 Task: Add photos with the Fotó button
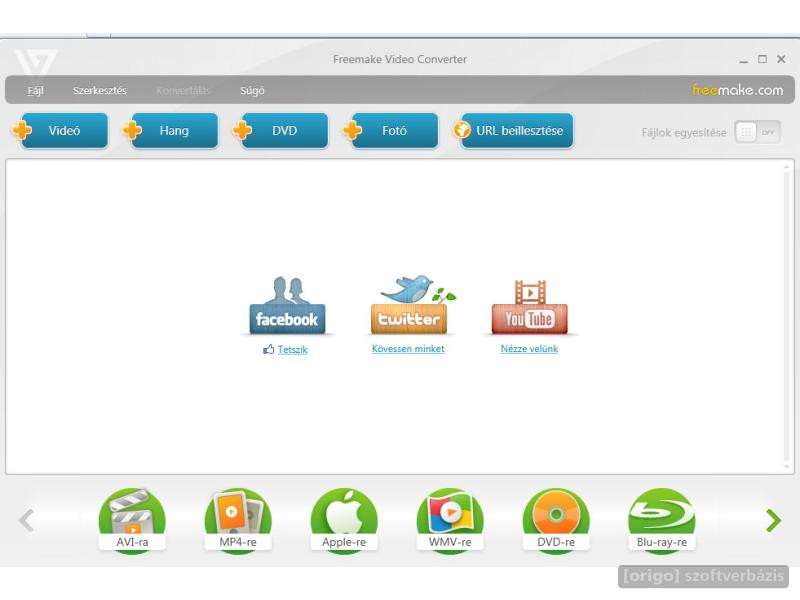390,131
